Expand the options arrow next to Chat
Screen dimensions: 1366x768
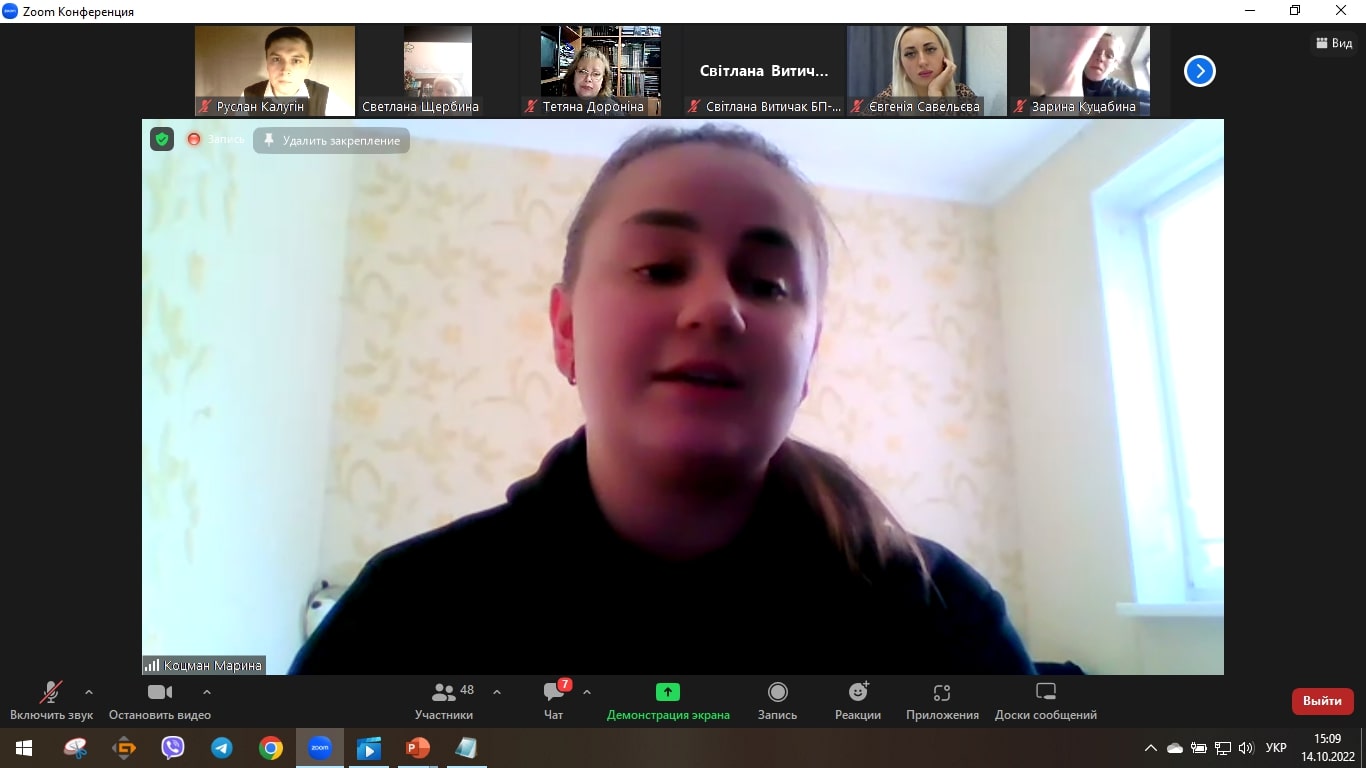click(x=587, y=691)
